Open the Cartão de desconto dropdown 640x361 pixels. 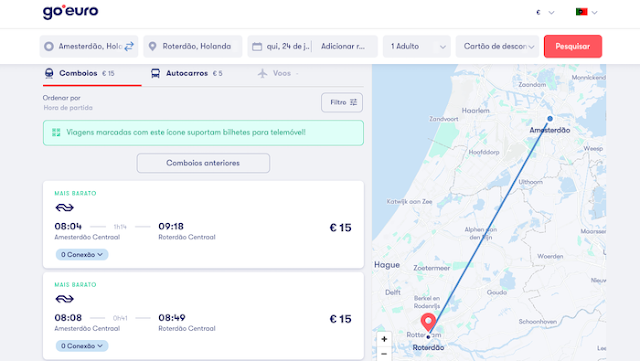497,47
